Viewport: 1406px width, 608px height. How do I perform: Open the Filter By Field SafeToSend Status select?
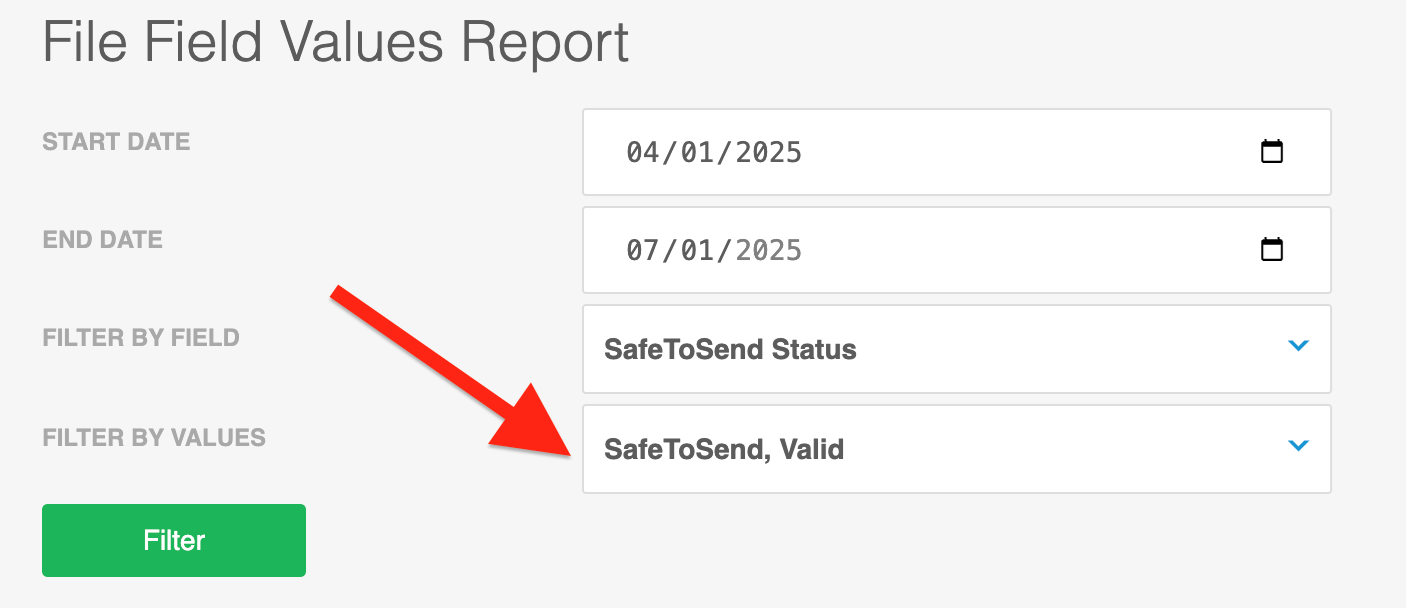click(957, 349)
